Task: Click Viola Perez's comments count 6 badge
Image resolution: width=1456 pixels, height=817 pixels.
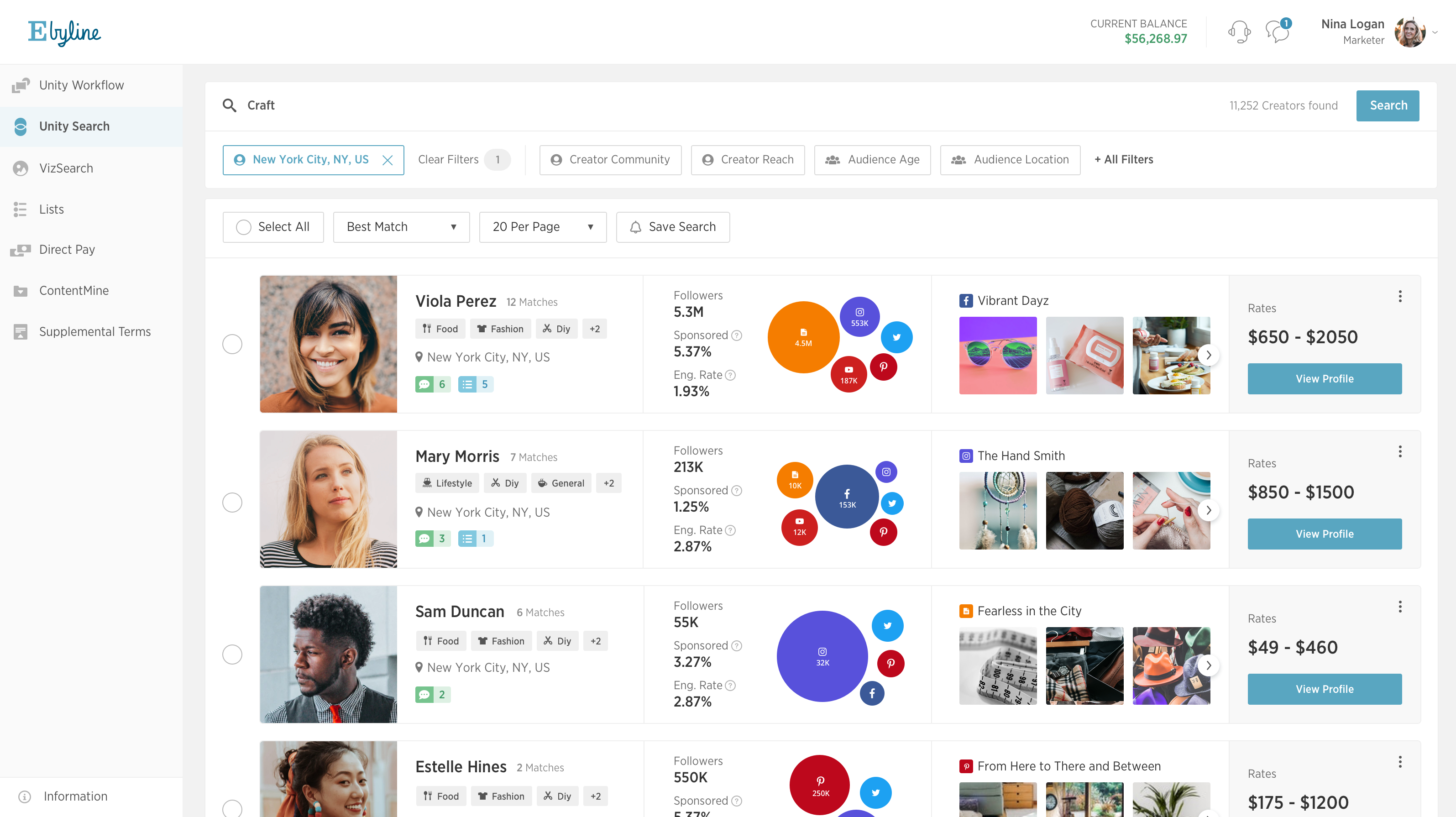Action: [x=432, y=384]
